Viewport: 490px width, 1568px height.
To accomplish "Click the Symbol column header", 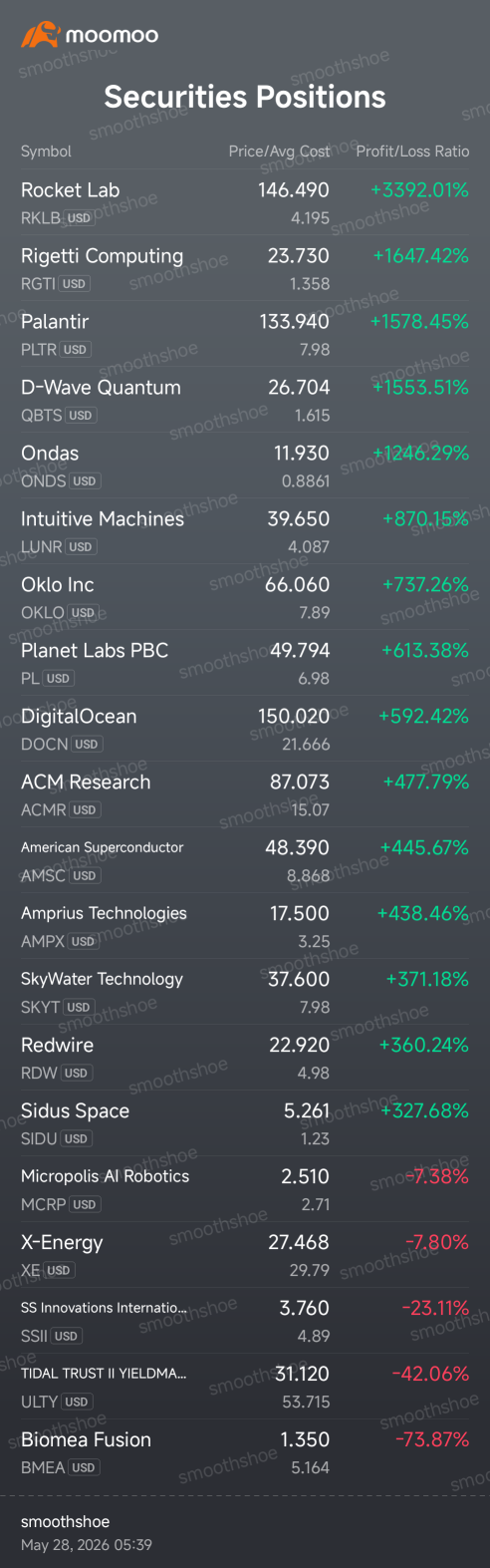I will (x=46, y=152).
